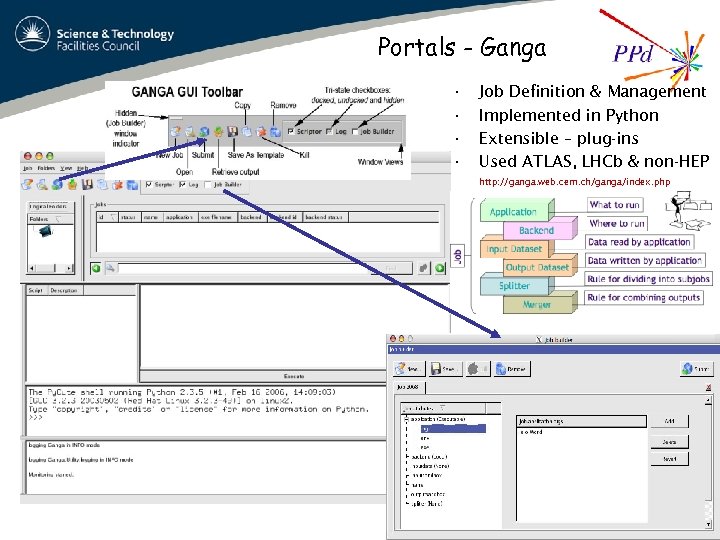Collapse application (Executable) node in Job Builder tree
The image size is (720, 540).
pos(406,419)
